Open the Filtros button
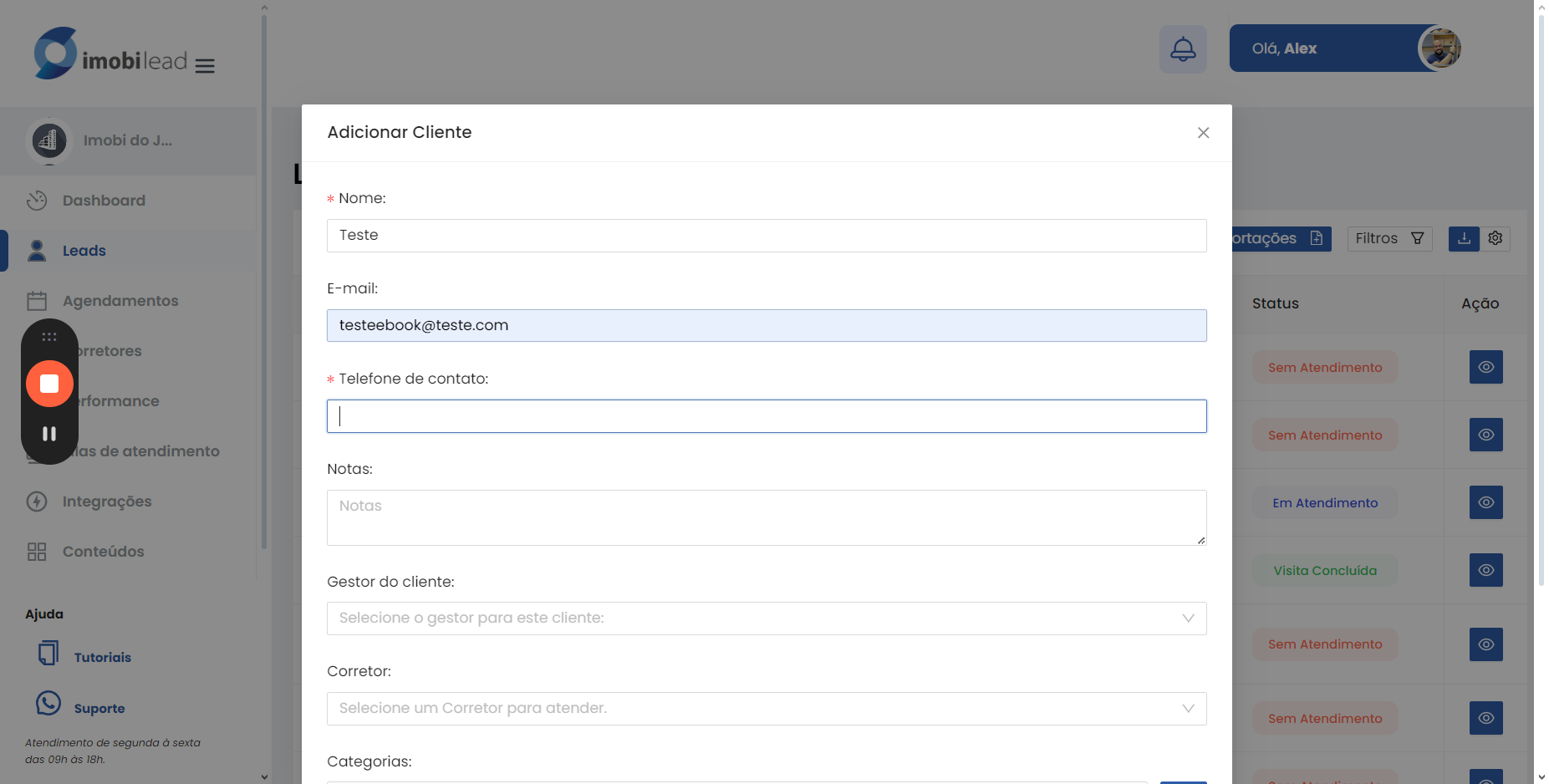This screenshot has width=1549, height=784. pos(1389,239)
